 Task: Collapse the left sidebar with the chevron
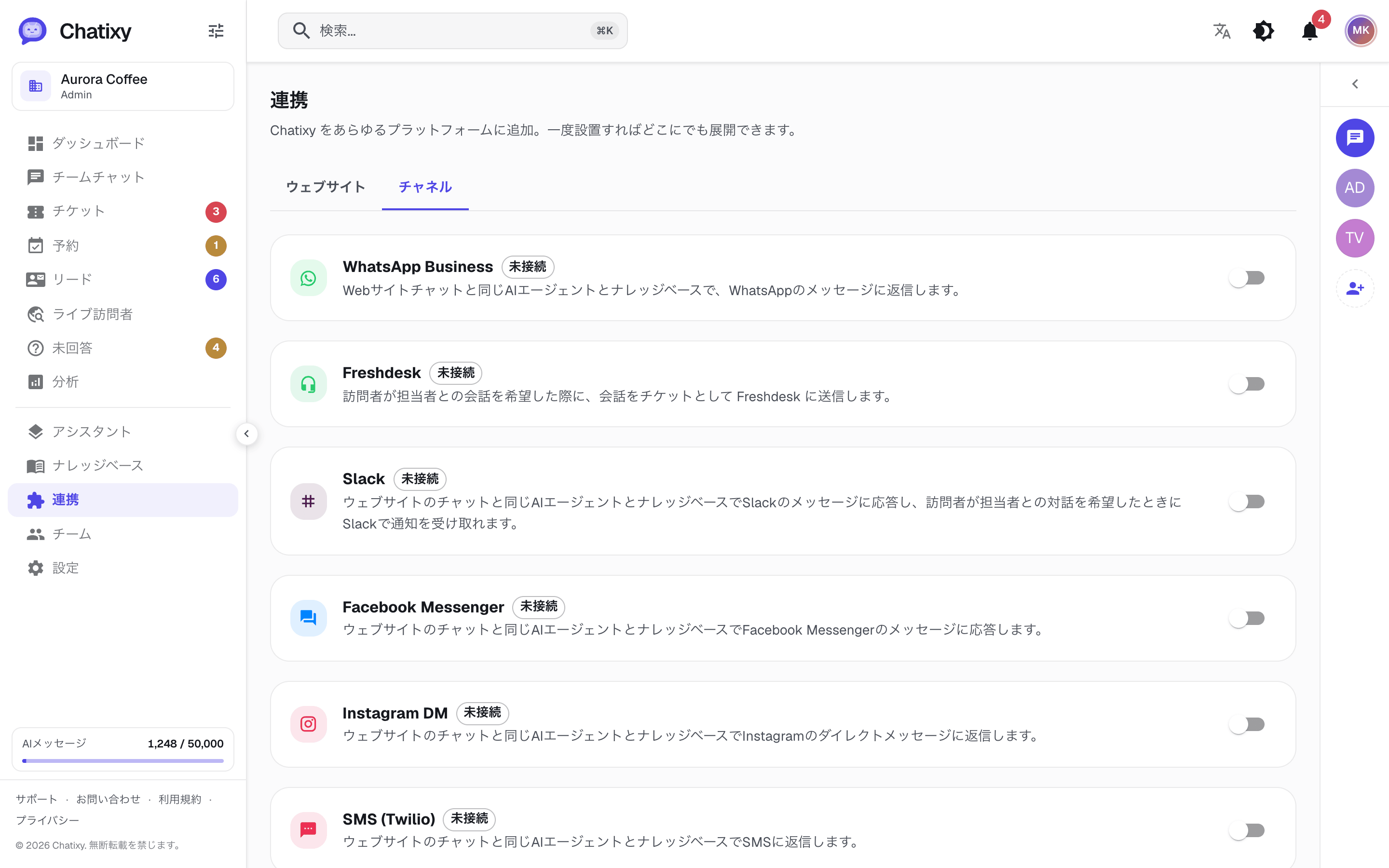(x=247, y=434)
